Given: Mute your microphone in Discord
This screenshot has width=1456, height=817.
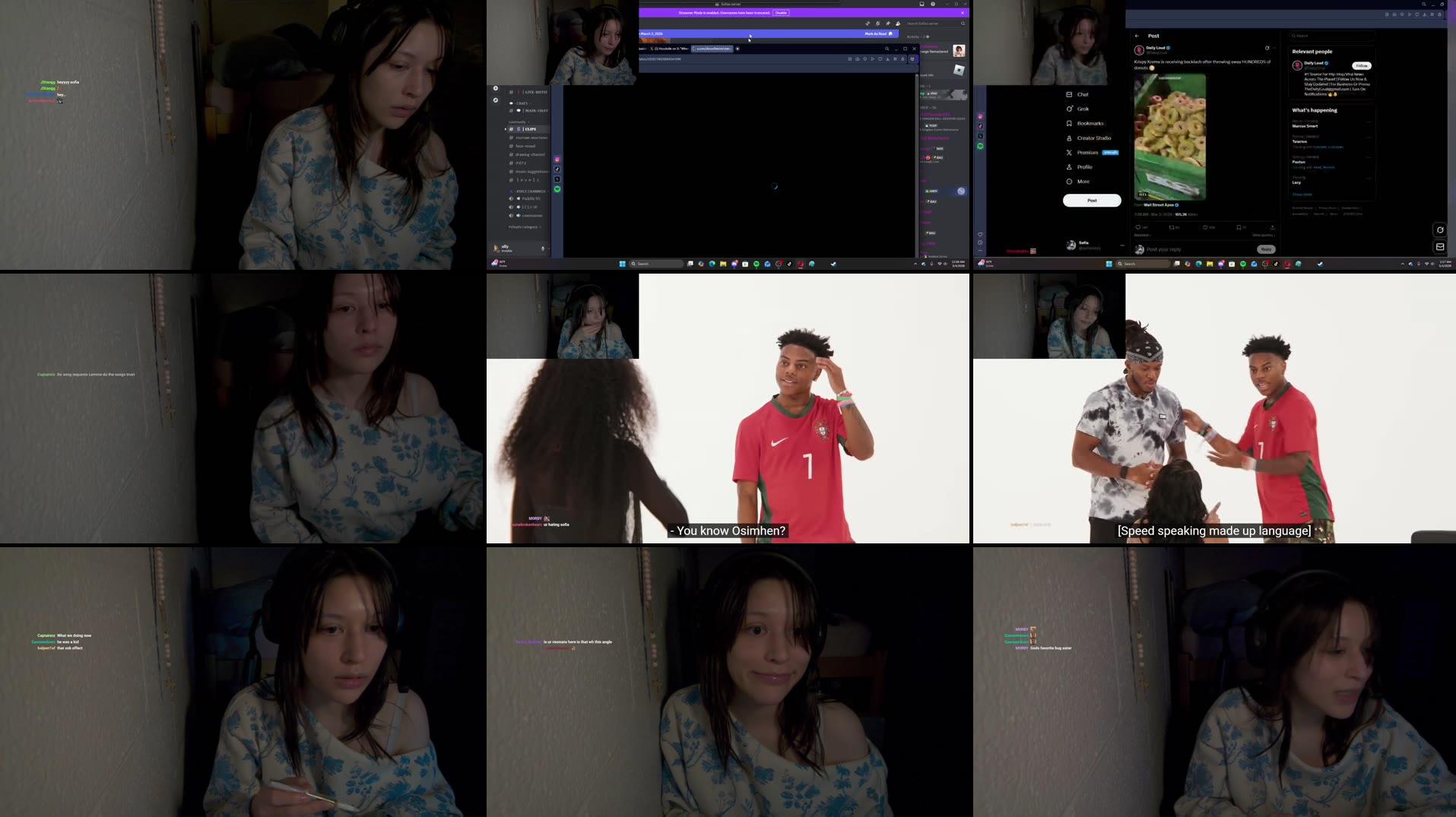Looking at the screenshot, I should point(543,248).
